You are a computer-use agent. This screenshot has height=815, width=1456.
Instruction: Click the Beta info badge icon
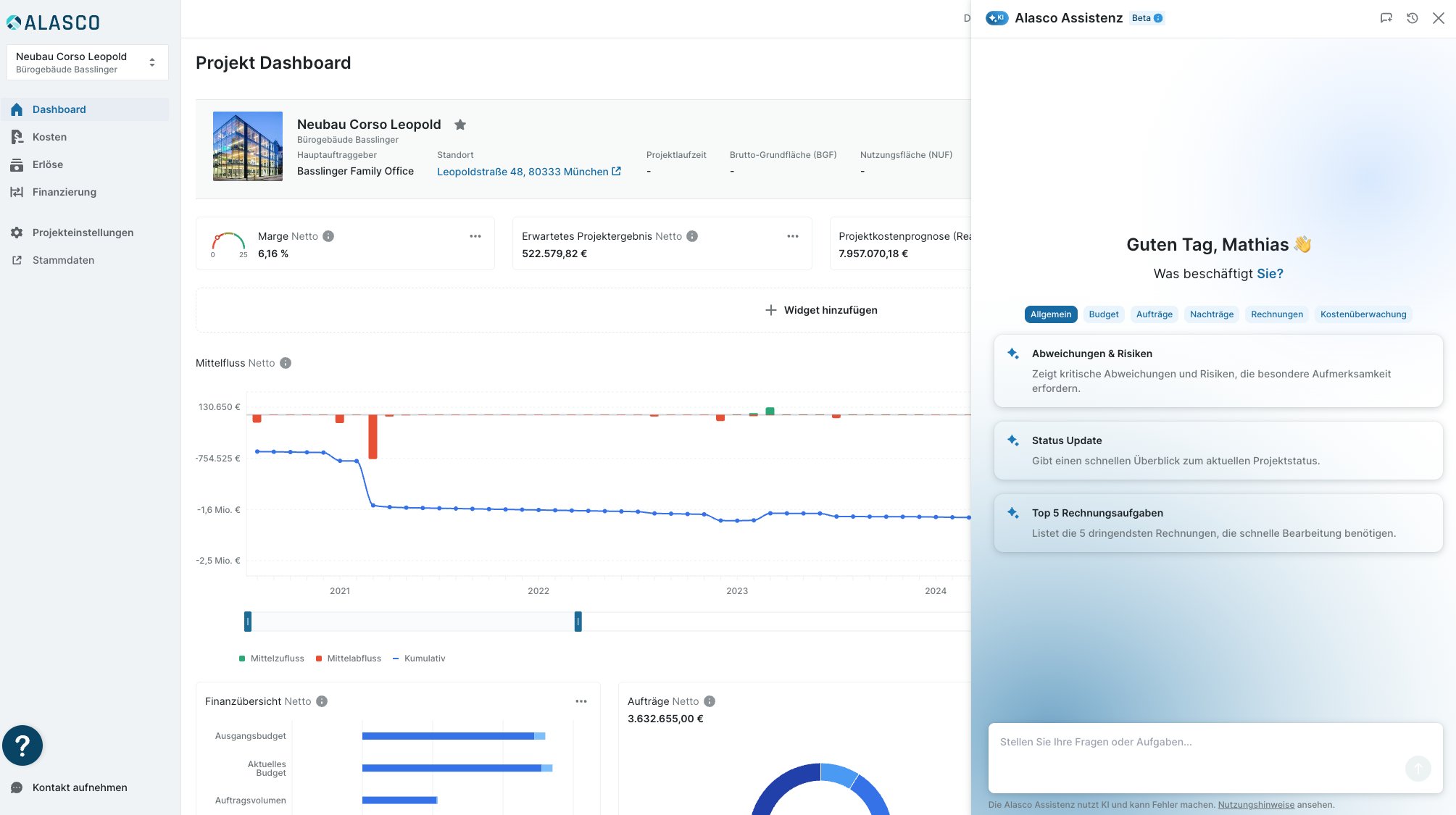[x=1158, y=18]
